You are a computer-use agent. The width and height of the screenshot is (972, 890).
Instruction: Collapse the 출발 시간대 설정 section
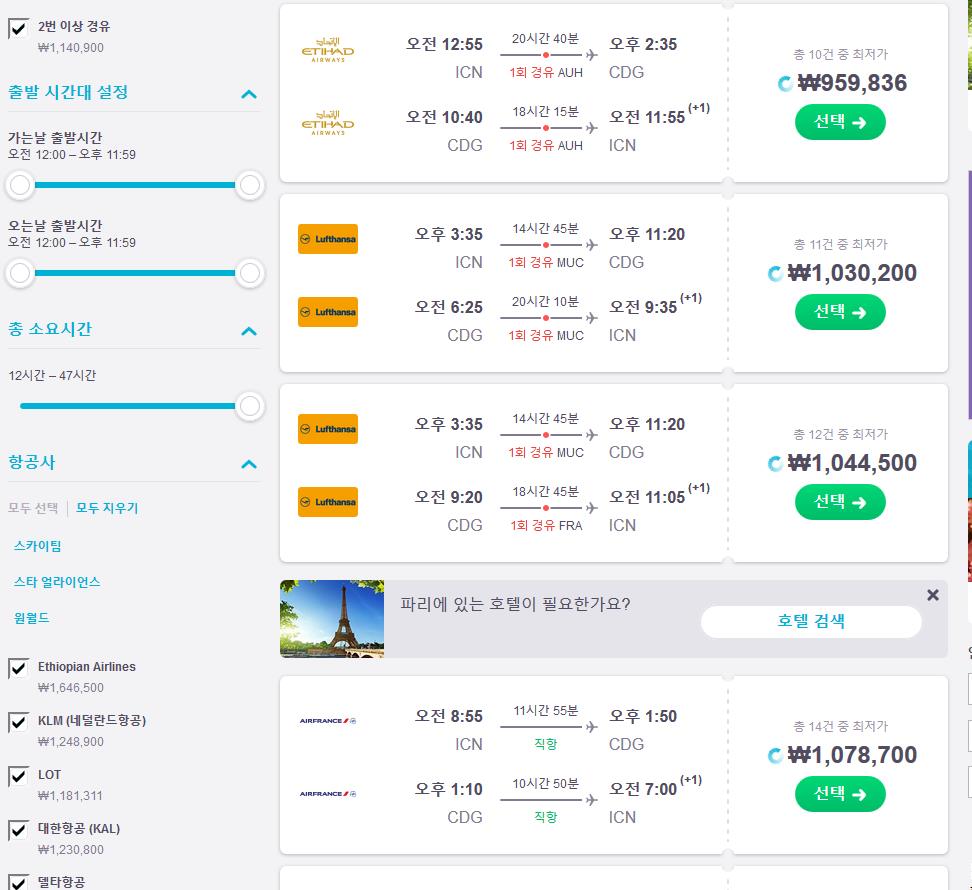tap(249, 94)
